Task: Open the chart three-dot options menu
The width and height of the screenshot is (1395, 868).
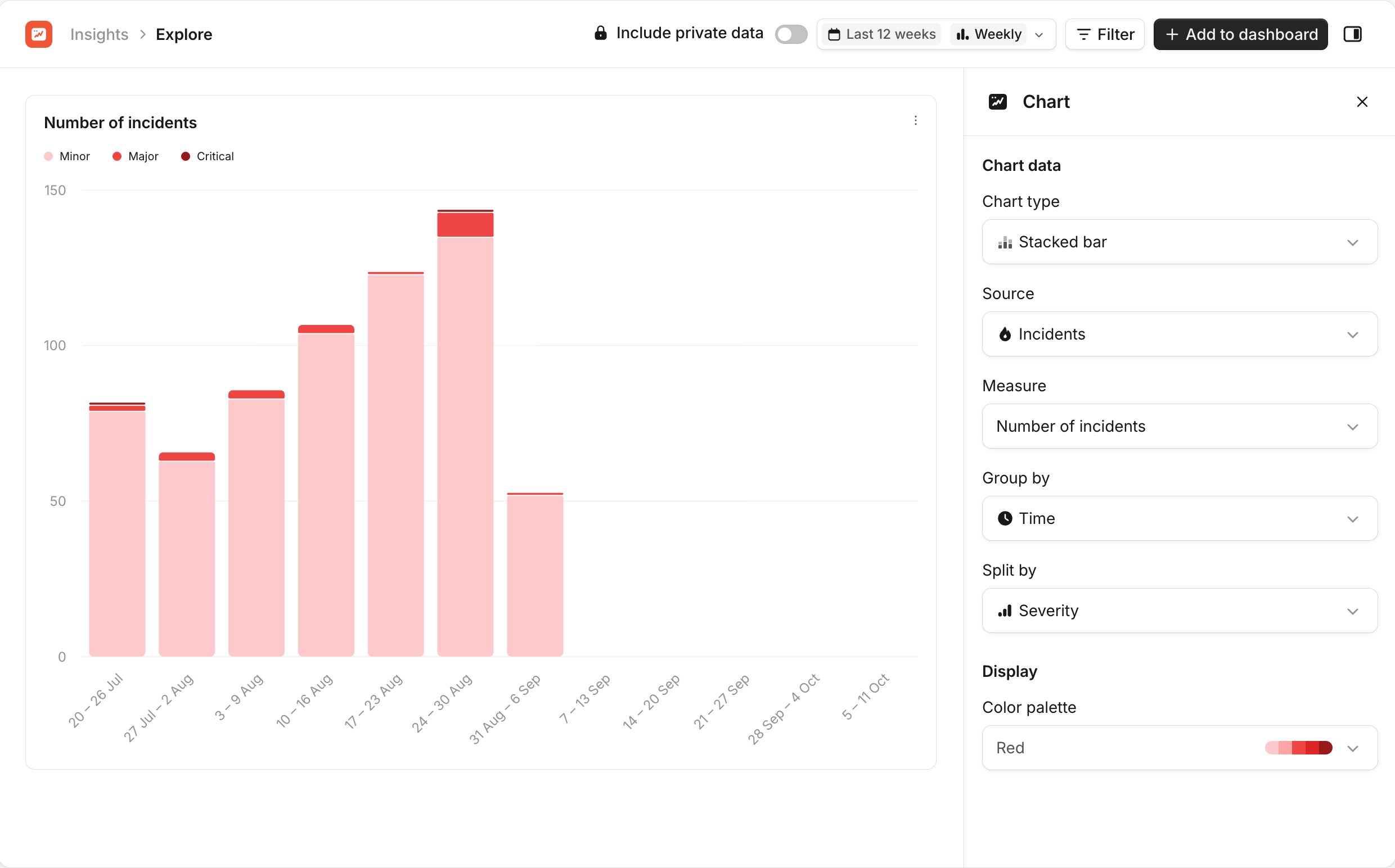Action: click(915, 120)
